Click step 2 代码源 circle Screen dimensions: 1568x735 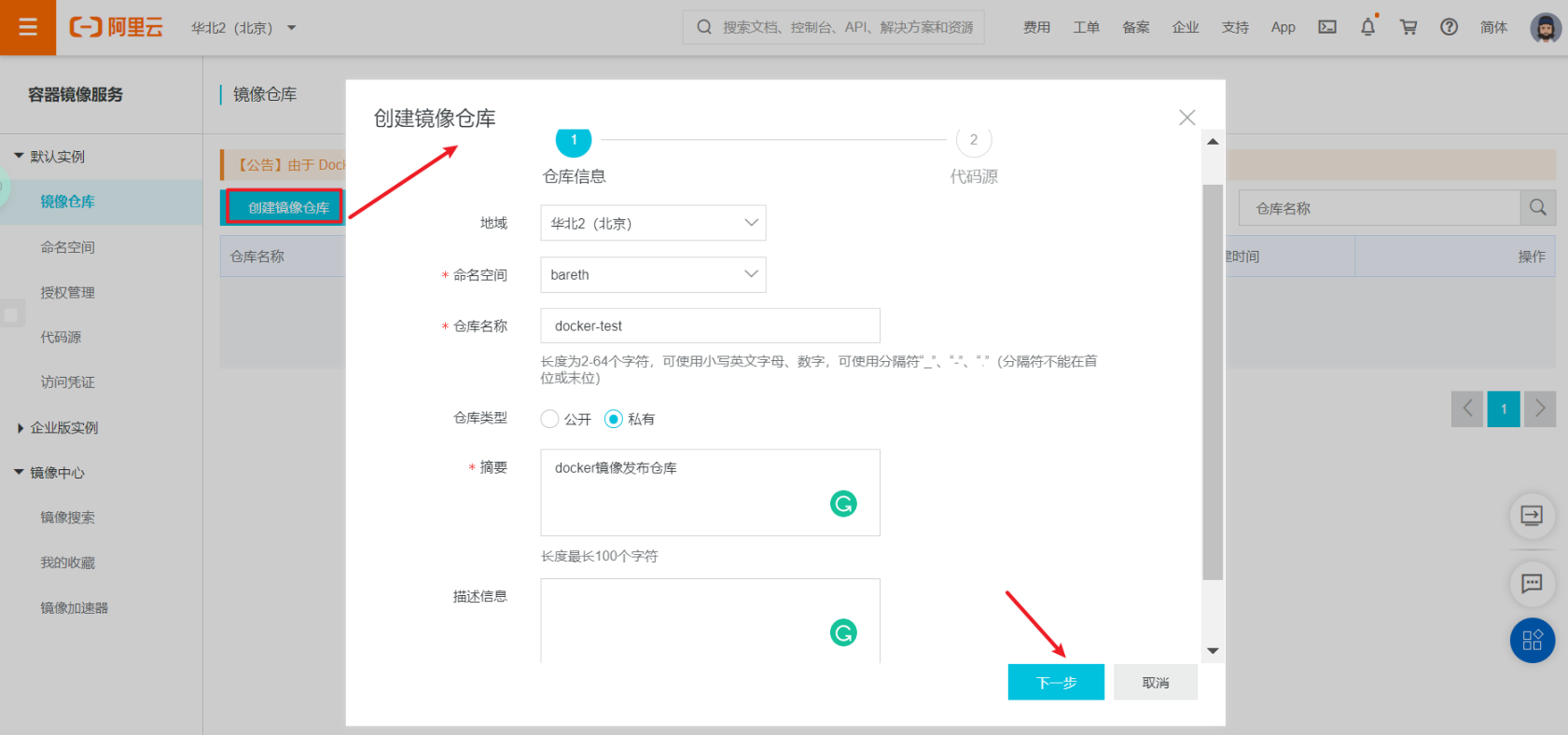click(974, 140)
